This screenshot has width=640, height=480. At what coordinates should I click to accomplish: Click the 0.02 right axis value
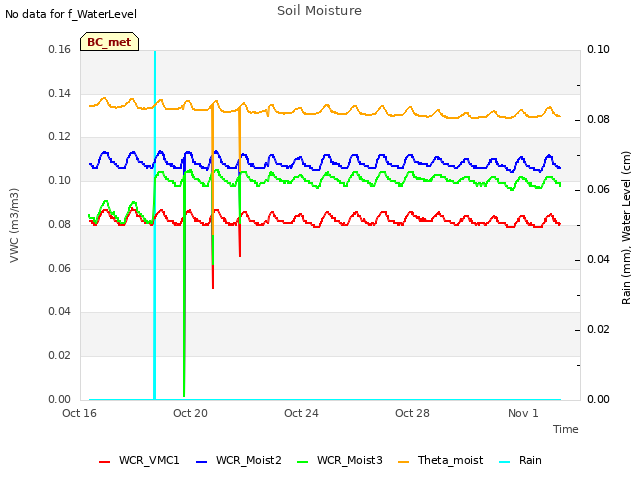[x=598, y=329]
